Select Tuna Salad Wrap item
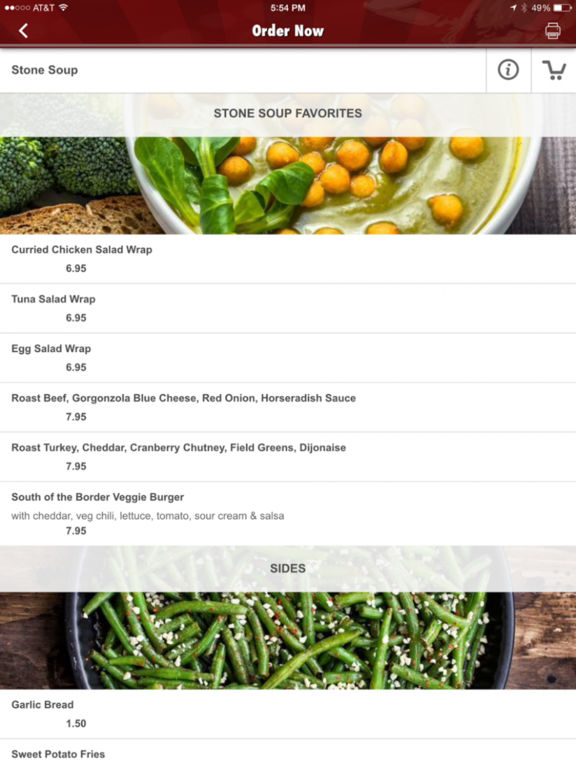Image resolution: width=576 pixels, height=768 pixels. (288, 309)
